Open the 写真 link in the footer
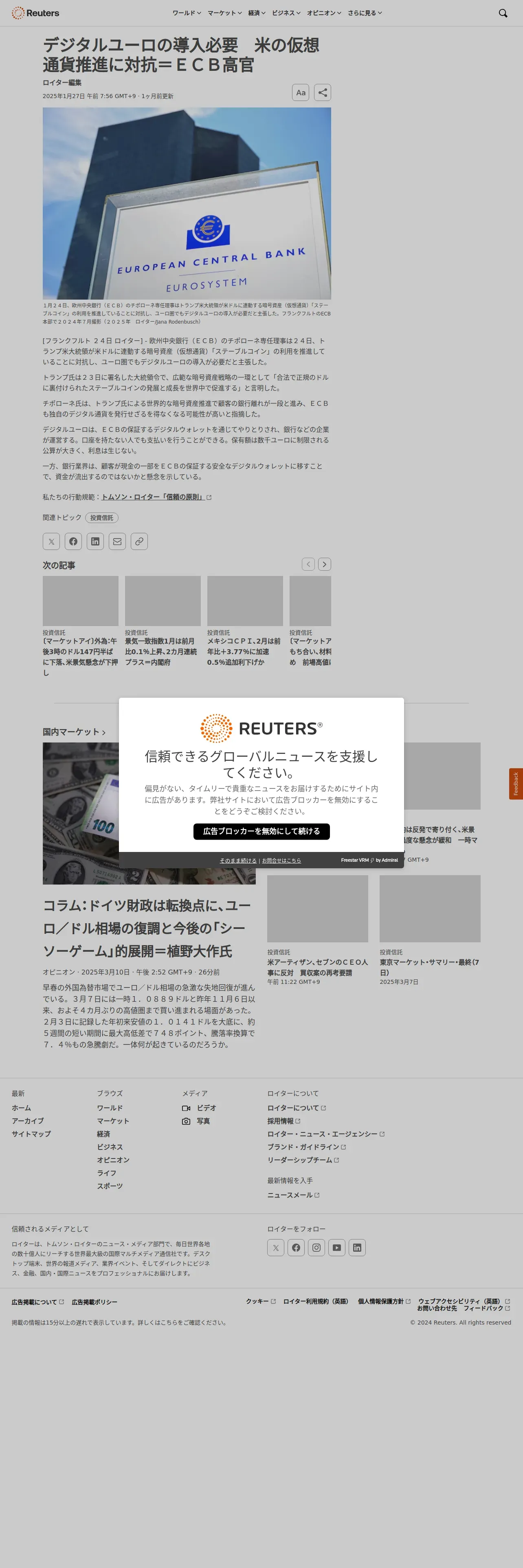 (x=196, y=1121)
